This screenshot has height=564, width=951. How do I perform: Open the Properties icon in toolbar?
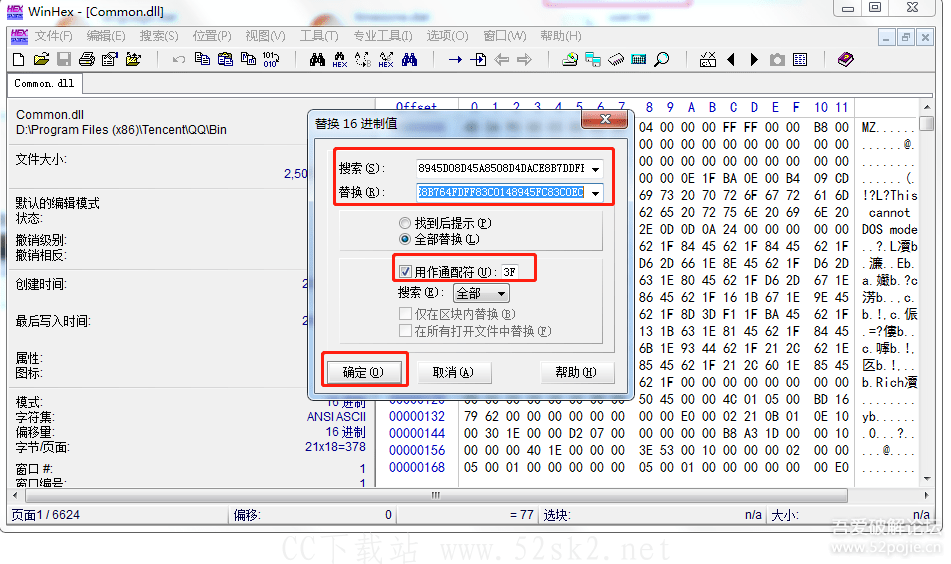110,59
